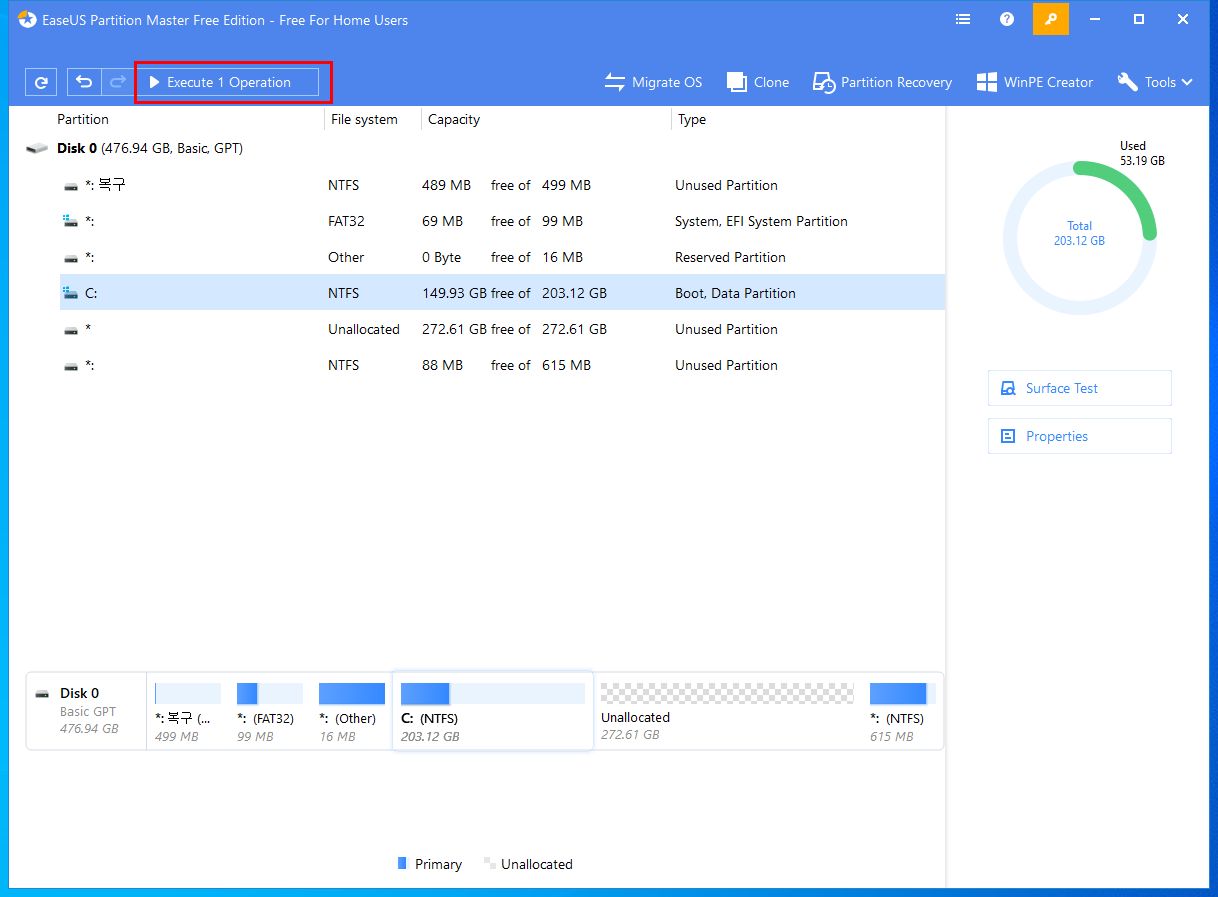
Task: Select the FAT32 EFI System Partition row
Action: point(502,221)
